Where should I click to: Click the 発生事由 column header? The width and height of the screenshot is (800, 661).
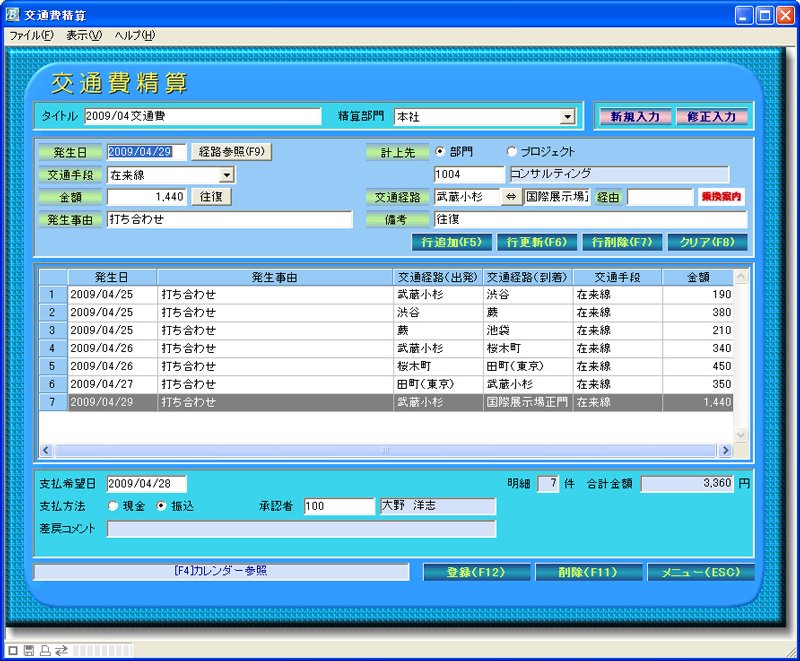coord(274,277)
